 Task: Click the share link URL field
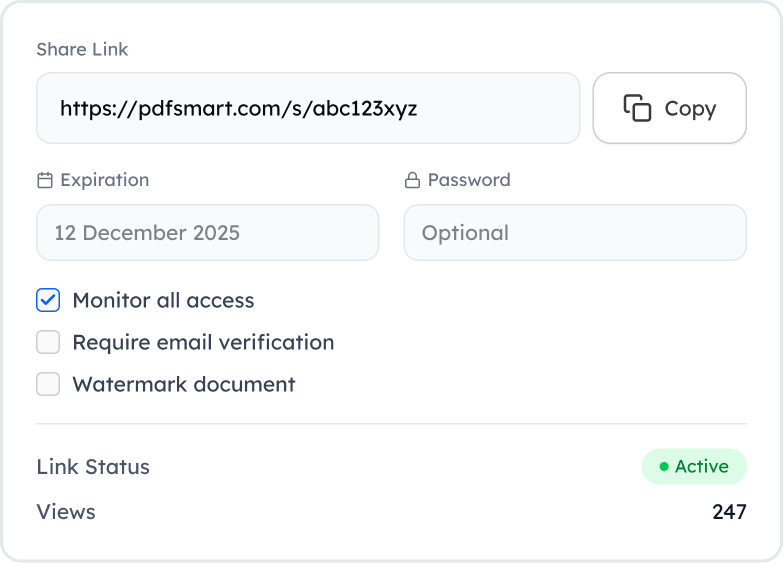click(308, 108)
